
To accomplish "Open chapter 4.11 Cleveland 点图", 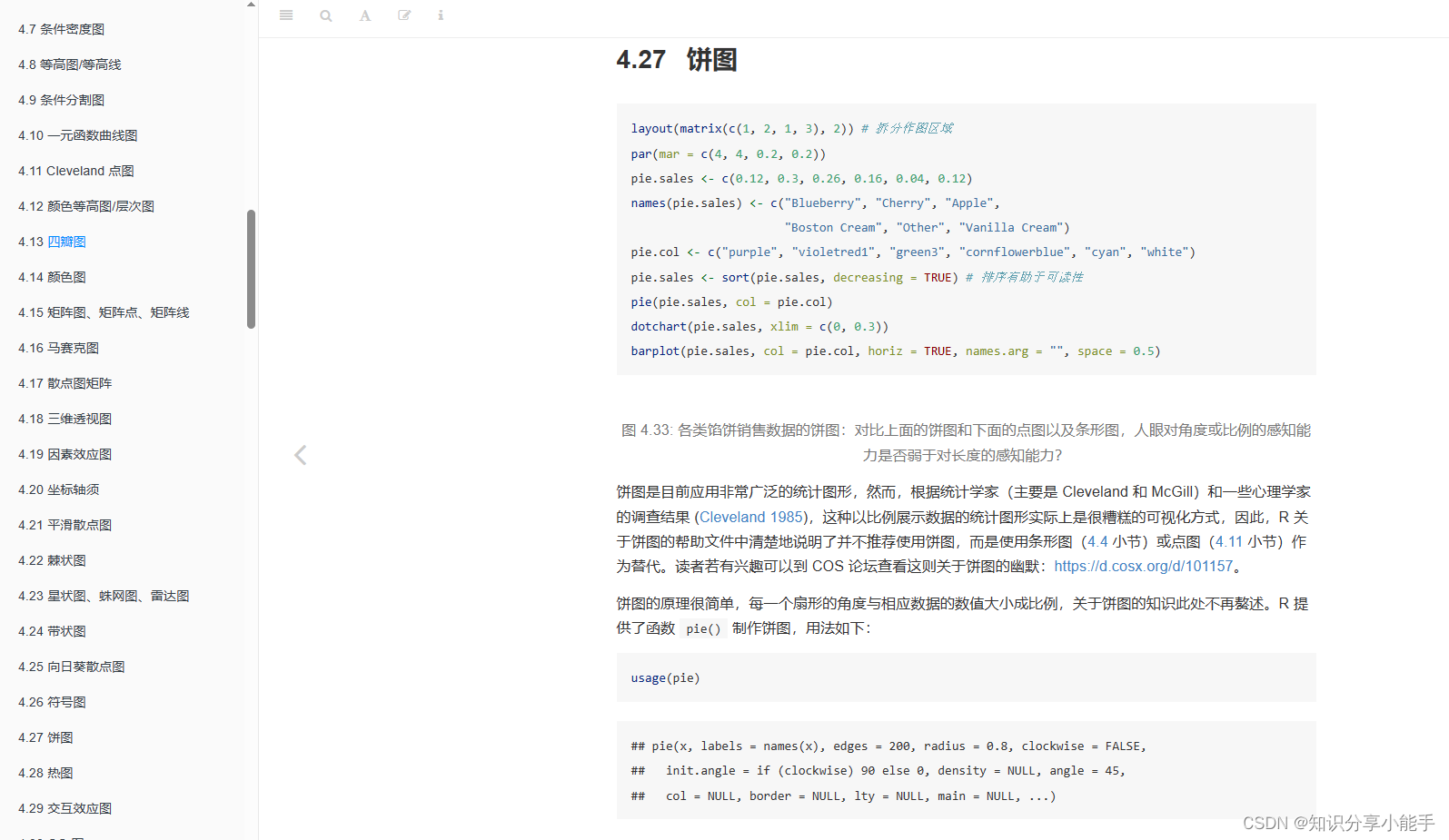I will [x=75, y=171].
